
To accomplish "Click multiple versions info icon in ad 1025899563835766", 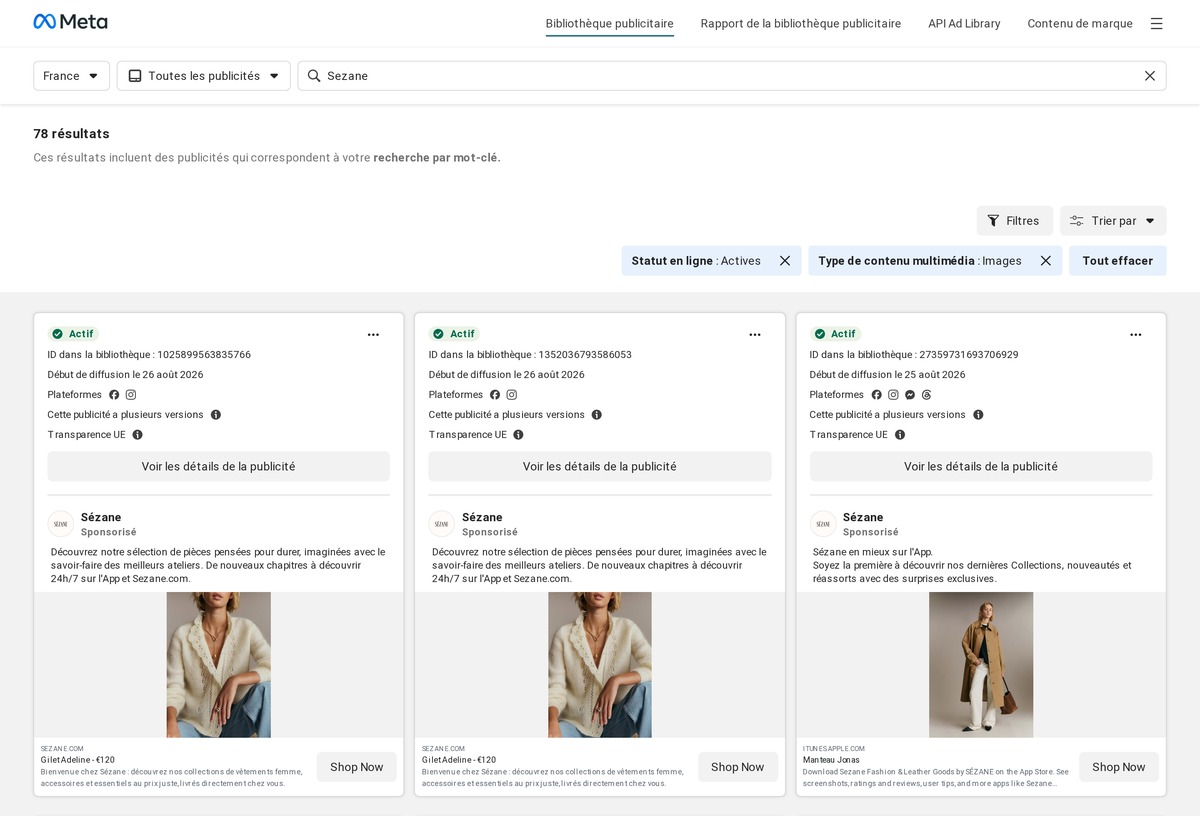I will (x=216, y=415).
